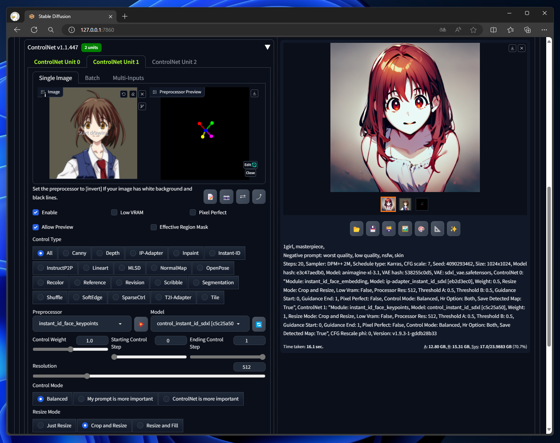This screenshot has width=560, height=443.
Task: Send the image to img2img tab
Action: tap(405, 229)
